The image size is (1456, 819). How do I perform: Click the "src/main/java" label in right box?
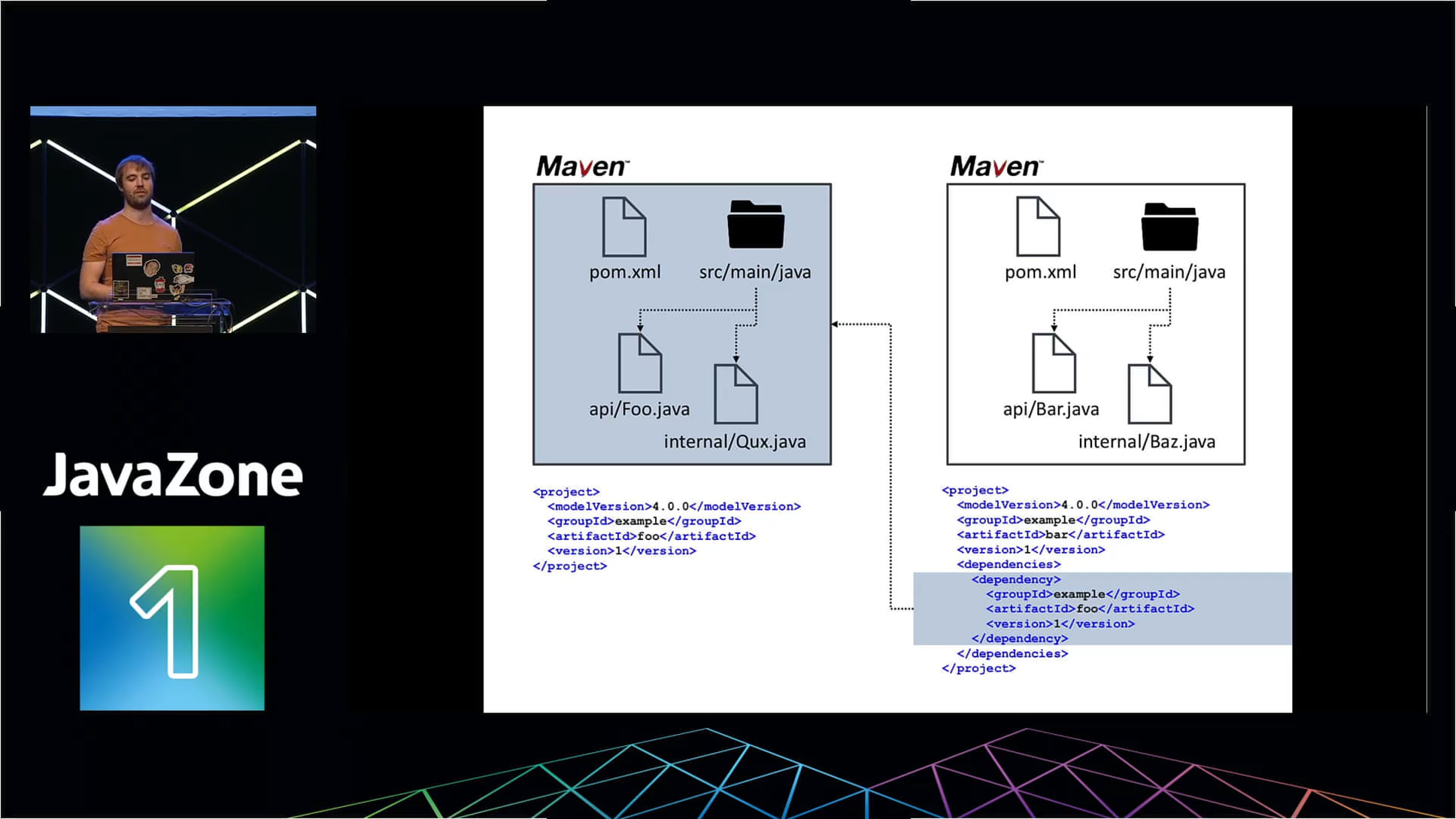pyautogui.click(x=1169, y=272)
